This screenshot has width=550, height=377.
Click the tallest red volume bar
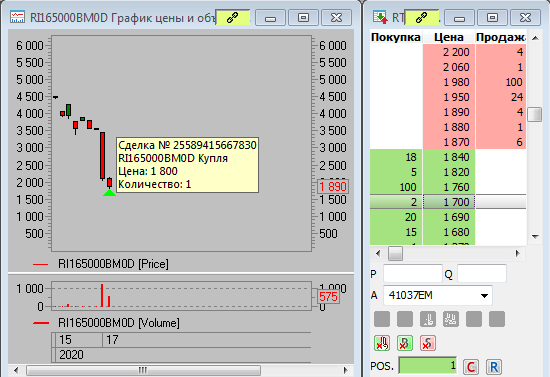(102, 295)
